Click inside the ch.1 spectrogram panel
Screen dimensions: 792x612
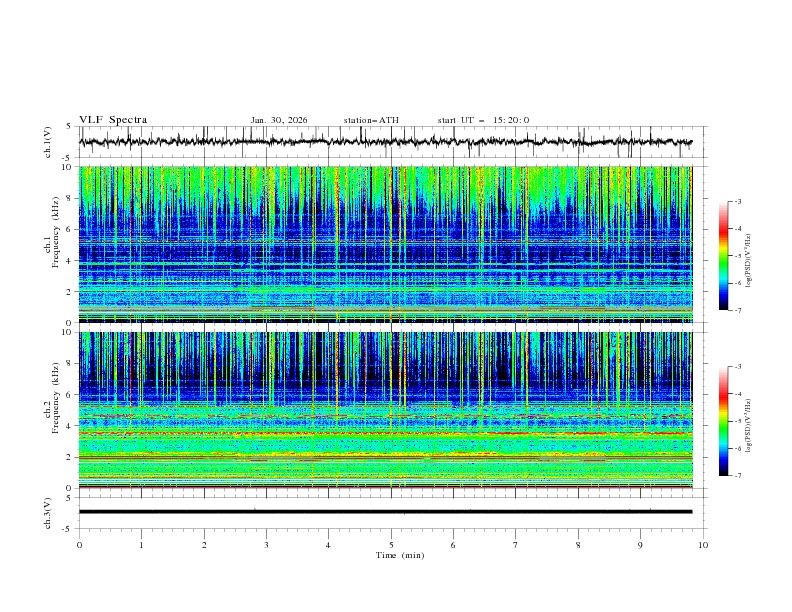[x=385, y=244]
